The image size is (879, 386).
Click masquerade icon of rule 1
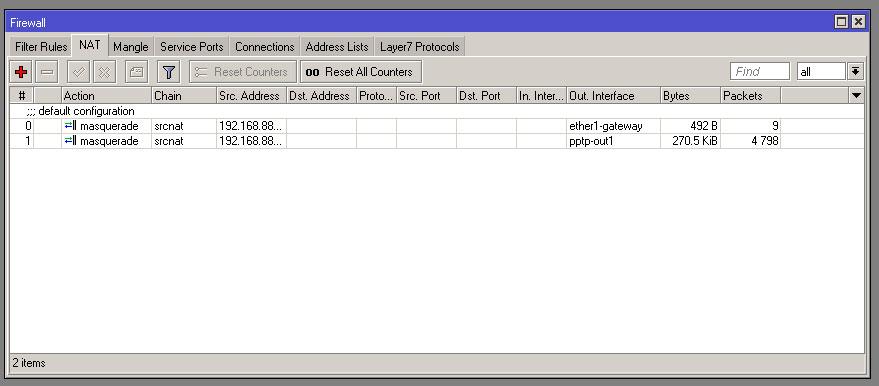tap(70, 141)
